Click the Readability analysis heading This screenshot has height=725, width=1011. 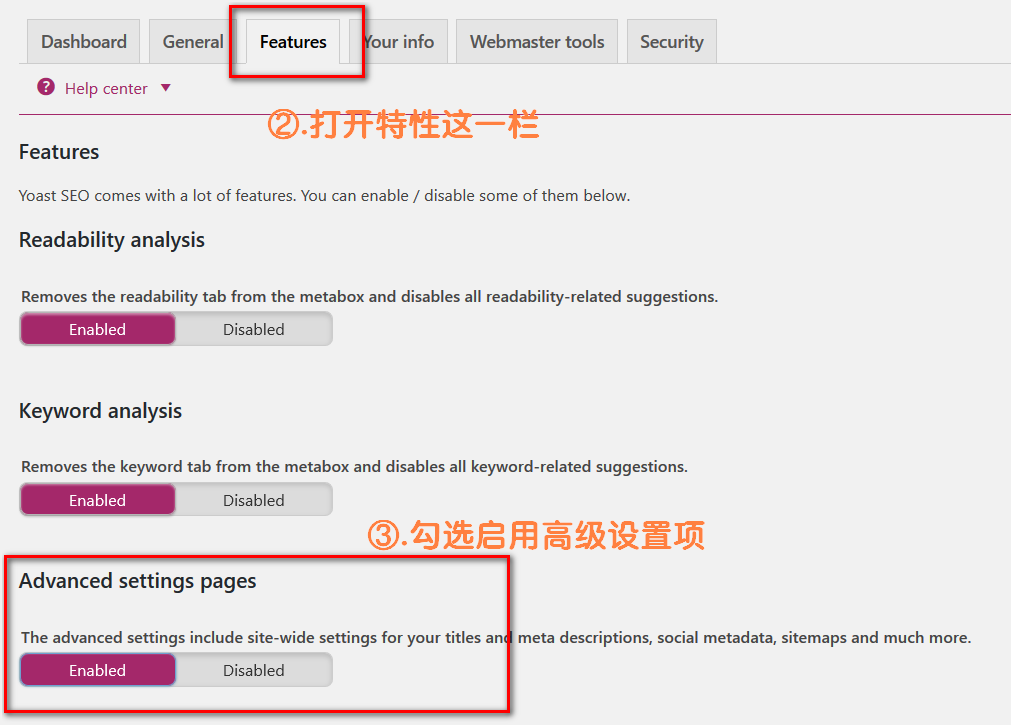(x=112, y=241)
